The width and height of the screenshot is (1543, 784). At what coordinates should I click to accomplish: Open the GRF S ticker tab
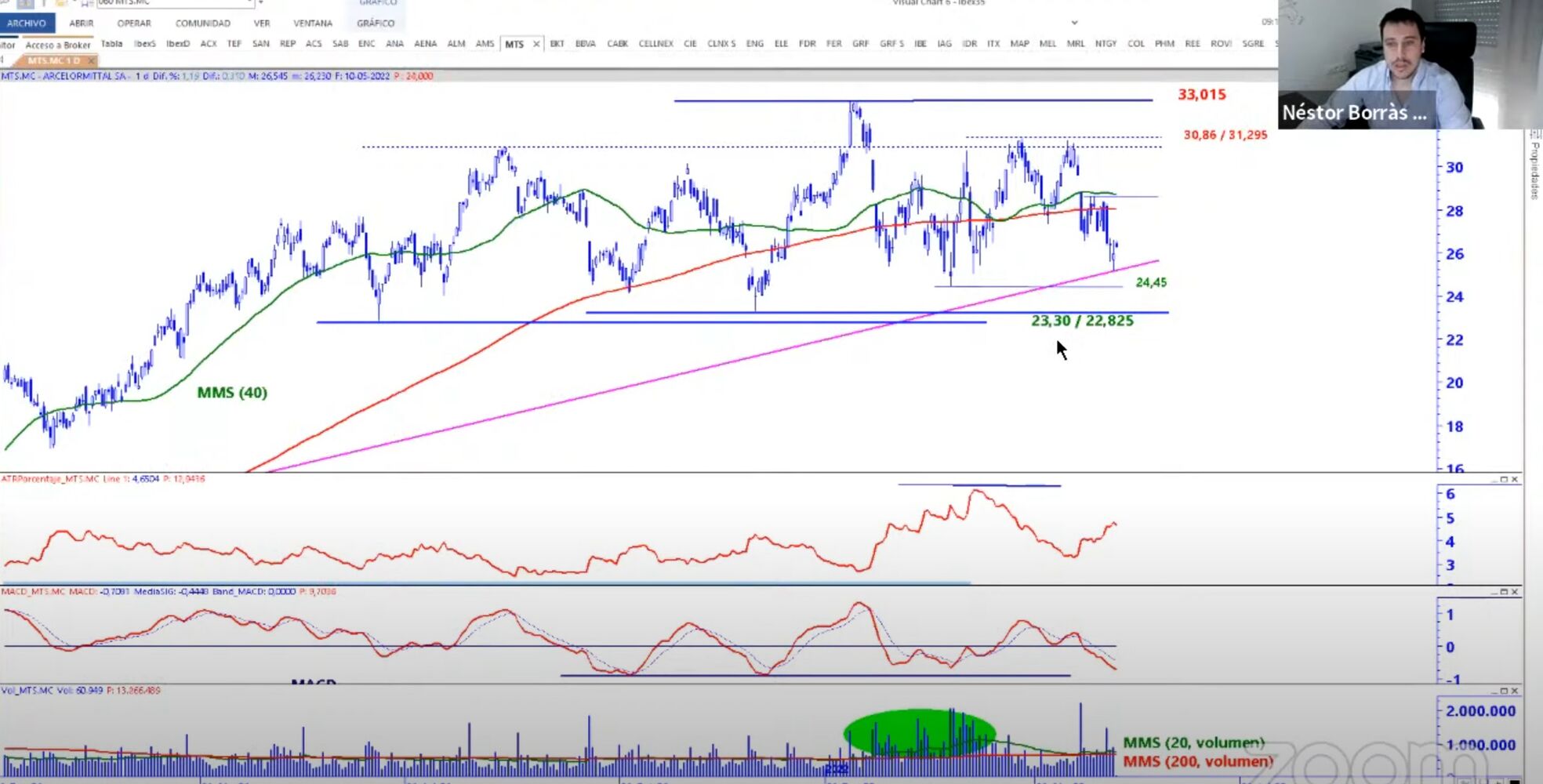(x=892, y=44)
